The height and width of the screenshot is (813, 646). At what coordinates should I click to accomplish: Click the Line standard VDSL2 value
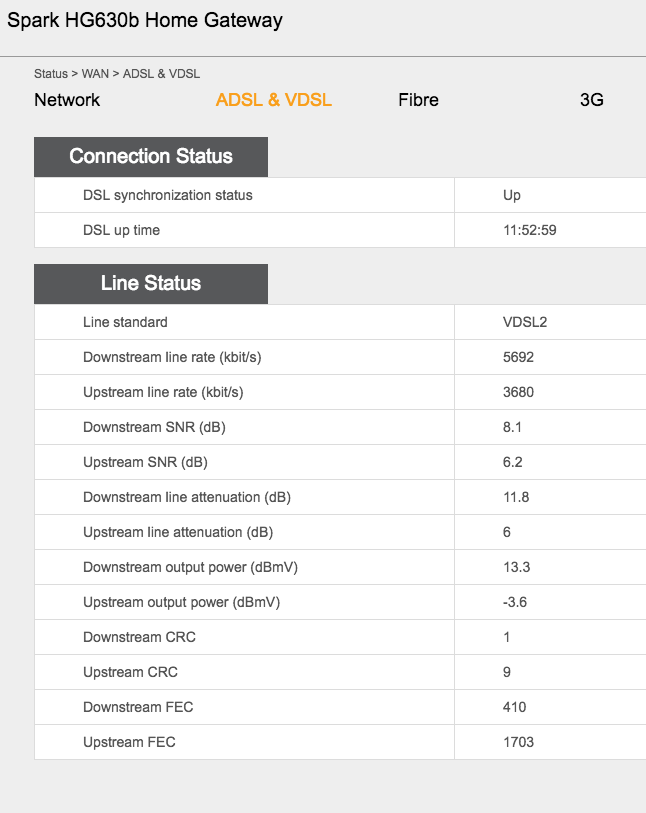[525, 322]
